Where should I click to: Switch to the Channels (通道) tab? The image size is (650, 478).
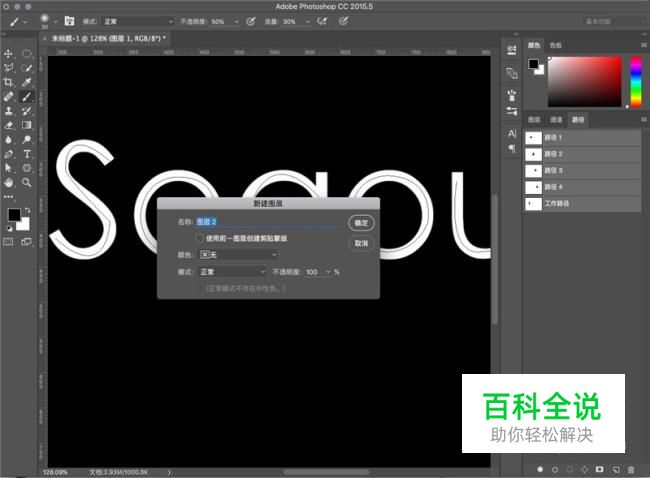tap(556, 120)
